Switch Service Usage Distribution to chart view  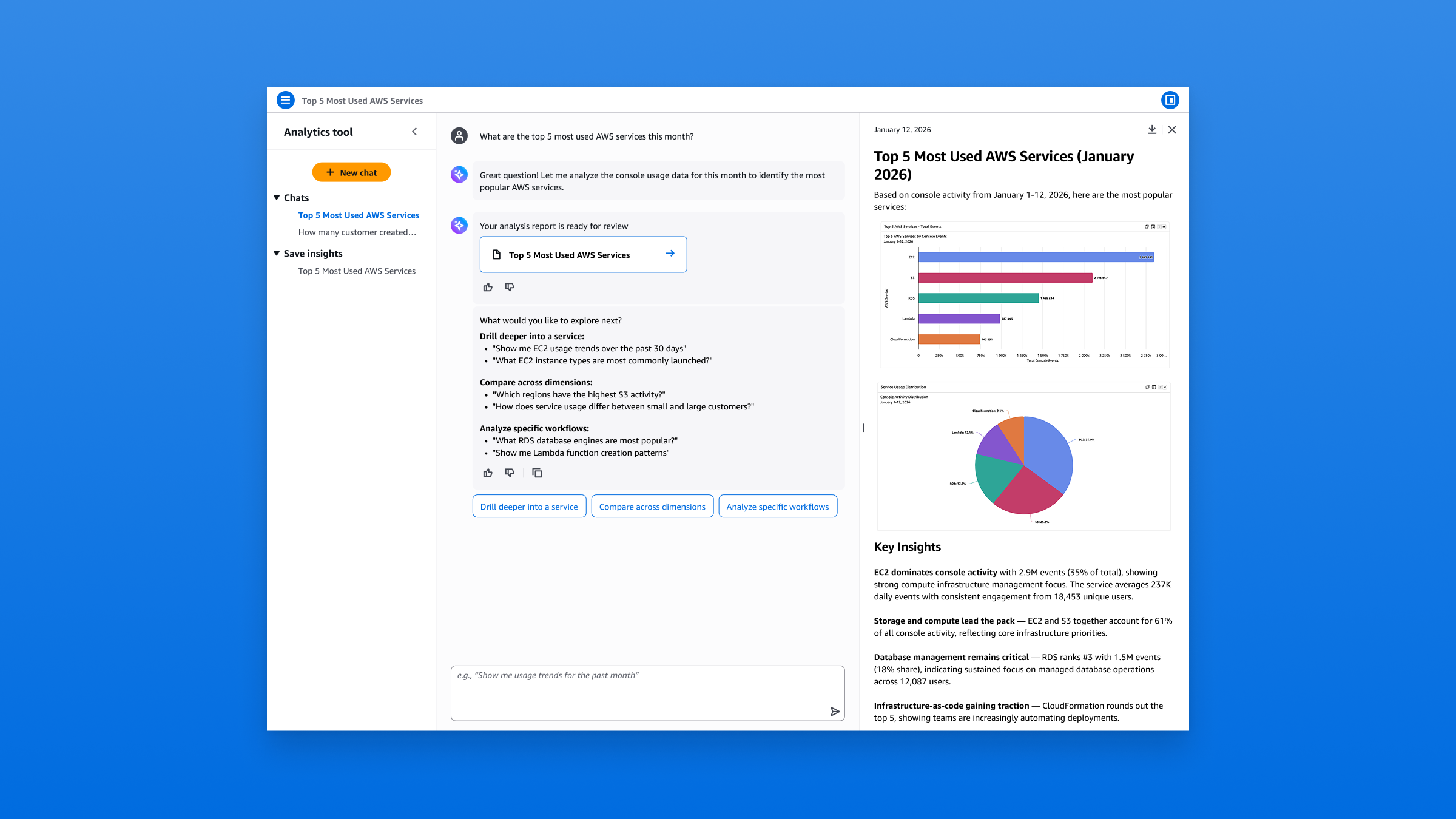coord(1164,387)
